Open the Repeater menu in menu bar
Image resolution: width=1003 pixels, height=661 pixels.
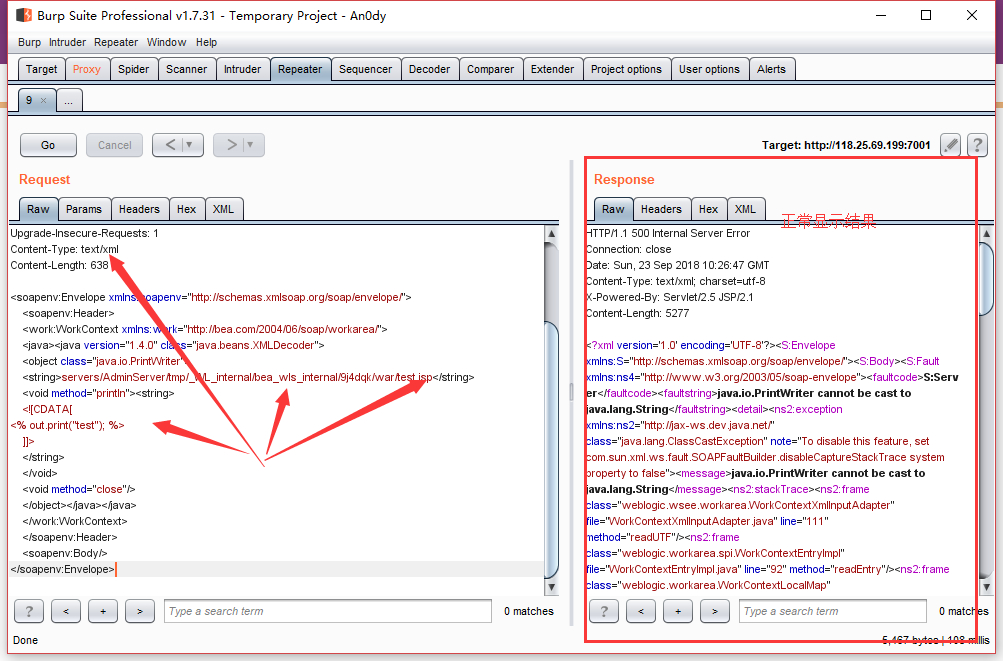(x=116, y=42)
